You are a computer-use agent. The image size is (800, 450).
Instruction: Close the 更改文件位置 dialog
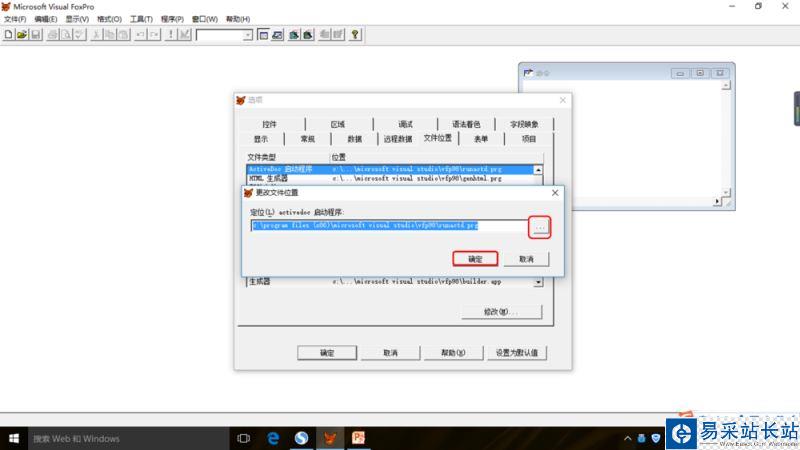point(555,193)
